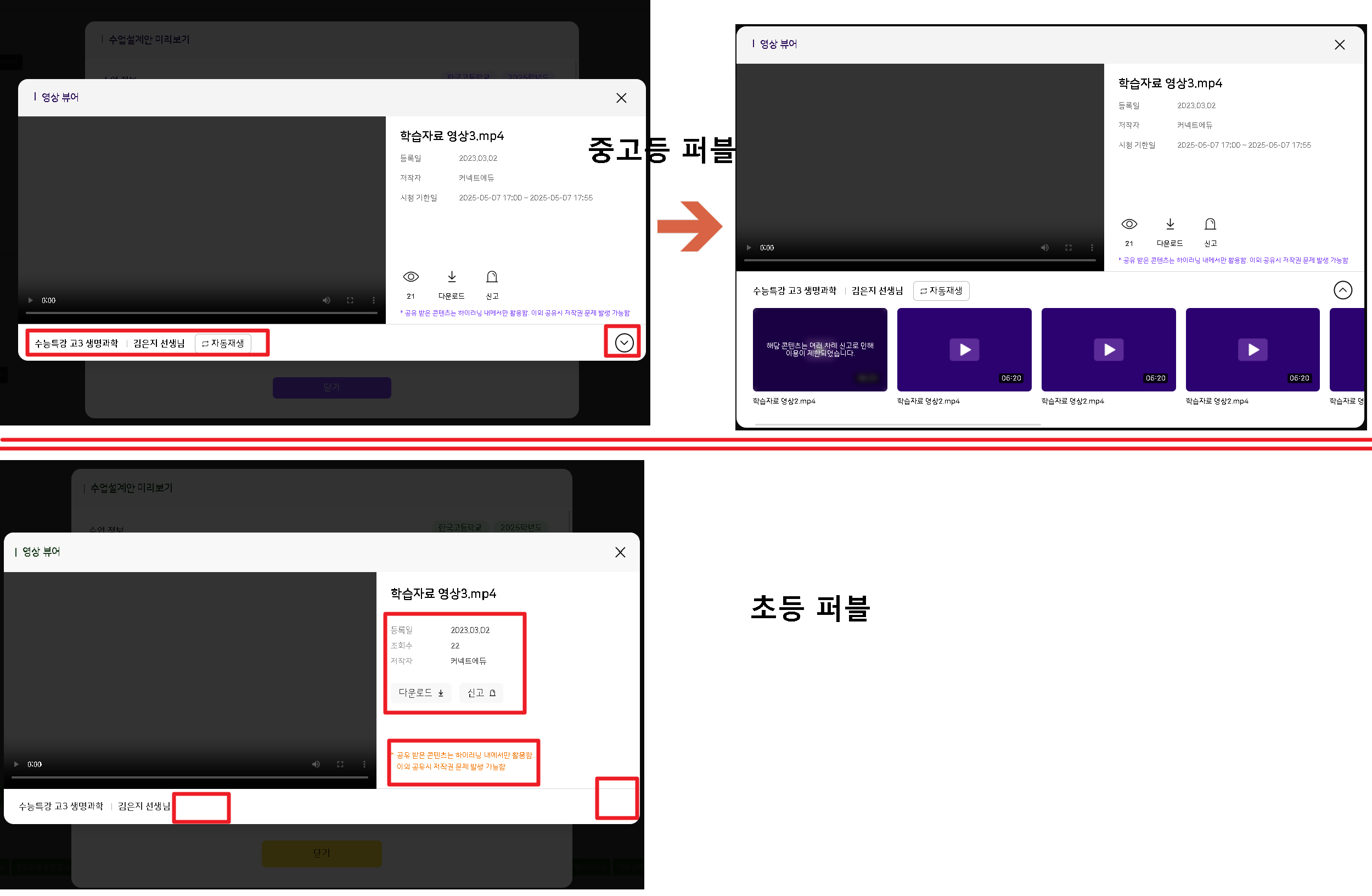Screen dimensions: 1372x896
Task: Play the video in top-left viewer
Action: click(x=31, y=300)
